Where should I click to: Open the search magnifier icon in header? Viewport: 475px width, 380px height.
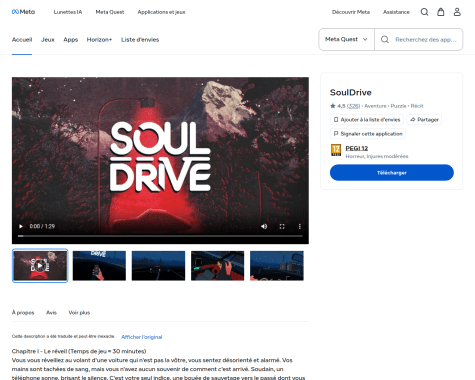pyautogui.click(x=424, y=12)
